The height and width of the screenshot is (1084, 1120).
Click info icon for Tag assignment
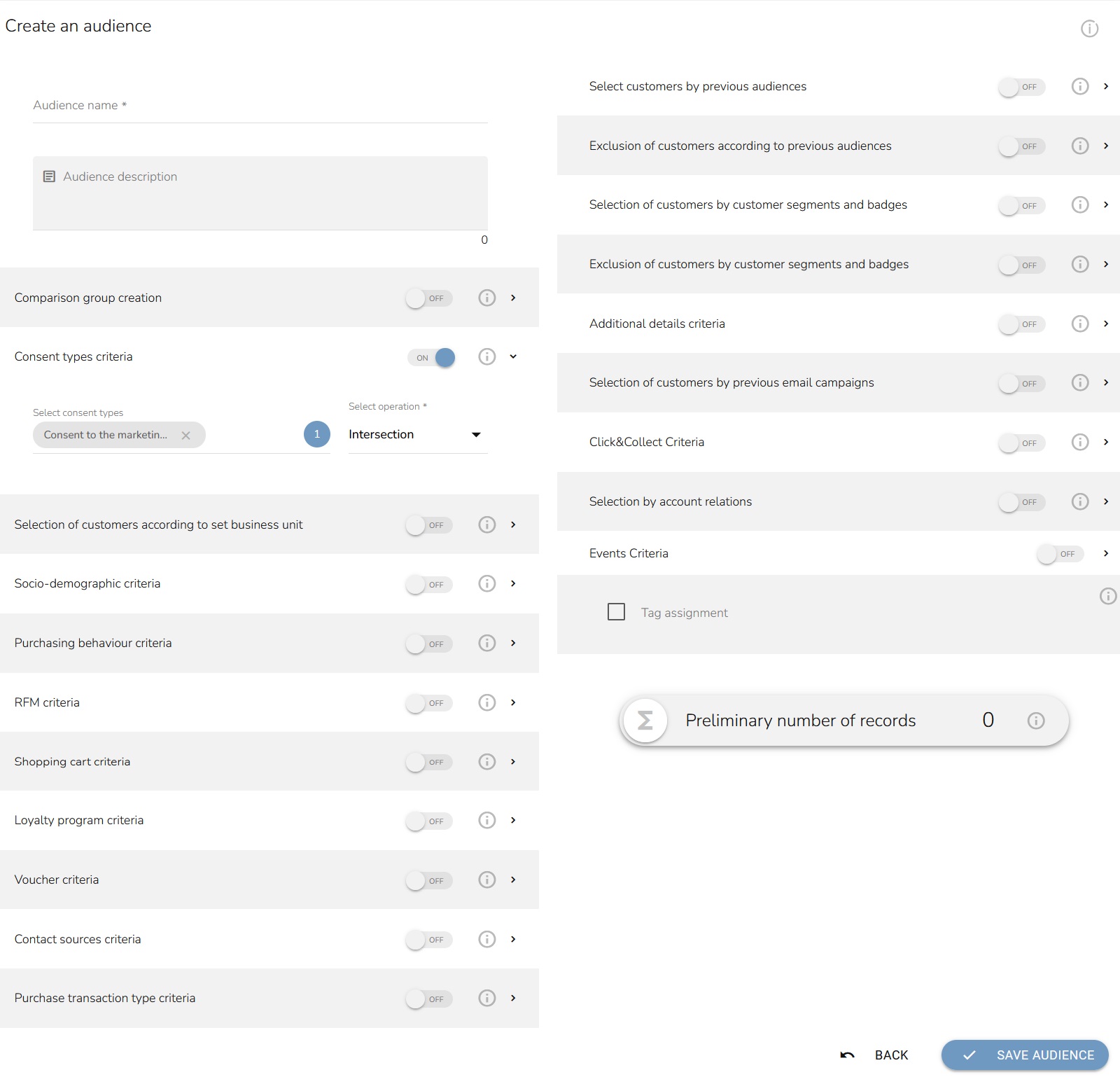[1107, 596]
